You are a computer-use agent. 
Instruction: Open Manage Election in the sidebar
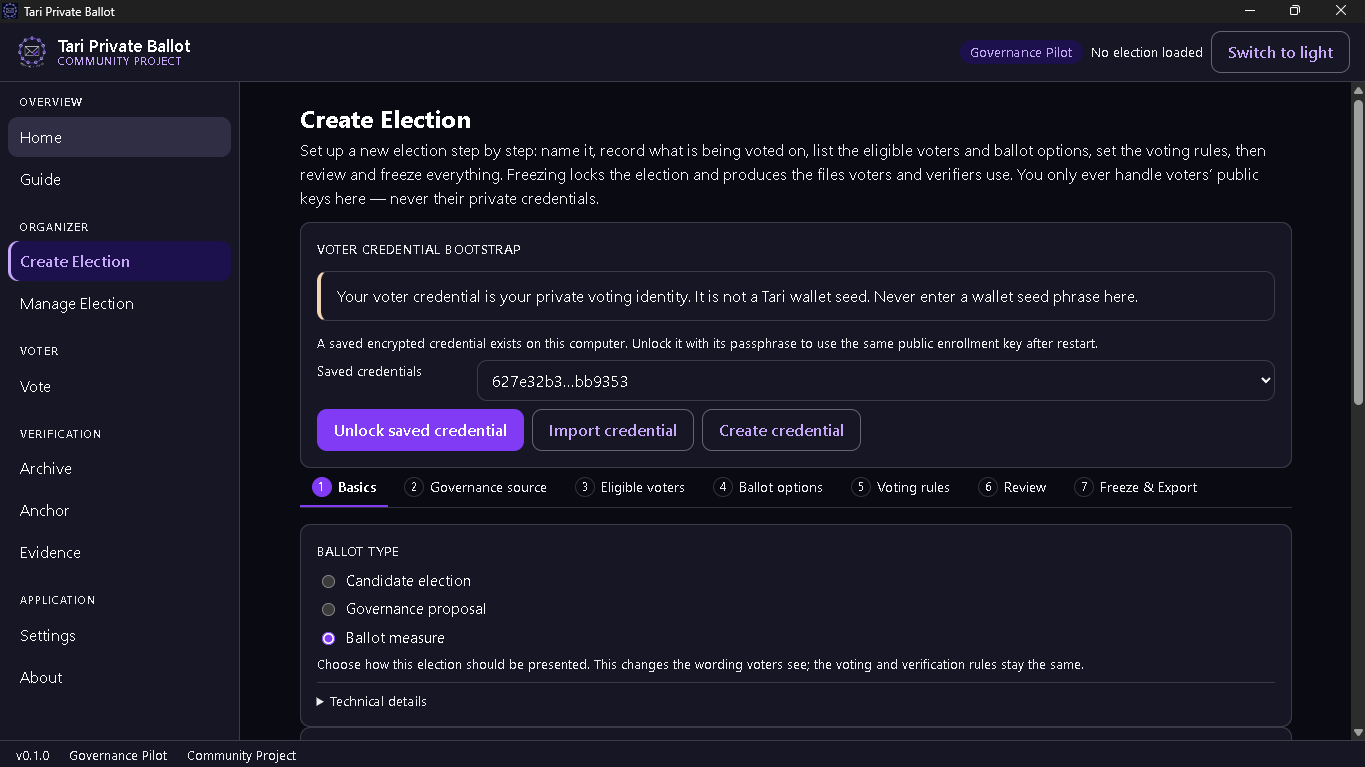coord(119,303)
